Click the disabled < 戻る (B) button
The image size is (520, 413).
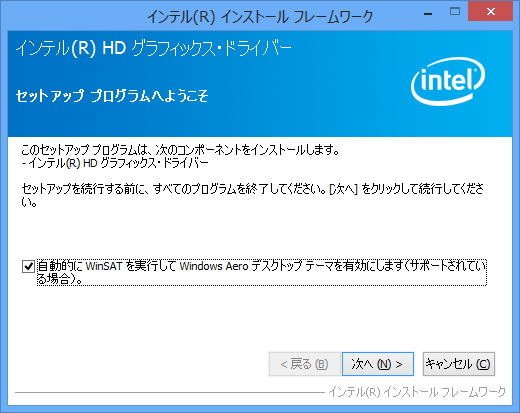pyautogui.click(x=304, y=364)
